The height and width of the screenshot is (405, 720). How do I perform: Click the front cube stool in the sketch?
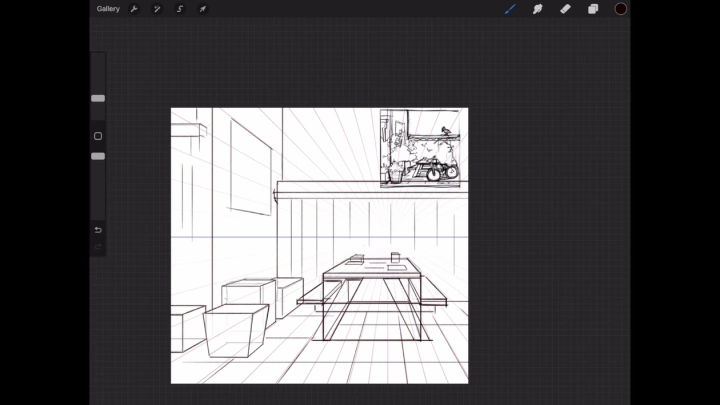pyautogui.click(x=236, y=332)
